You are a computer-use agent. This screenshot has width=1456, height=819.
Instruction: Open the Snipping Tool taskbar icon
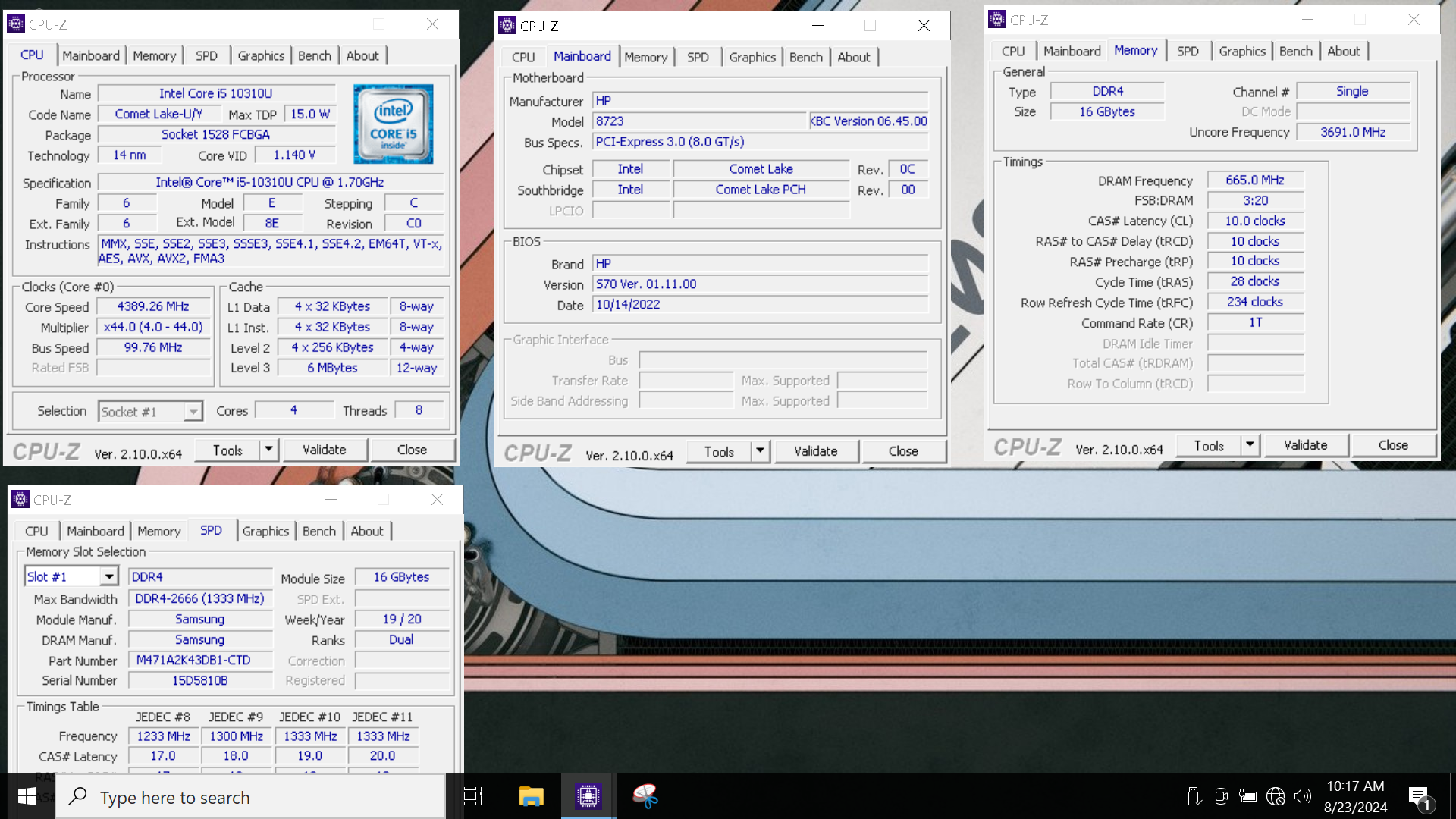point(645,796)
